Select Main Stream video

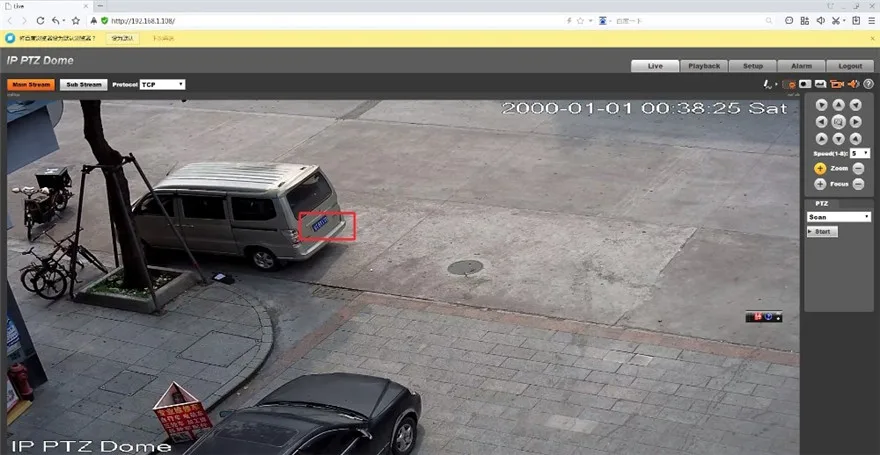[x=31, y=85]
